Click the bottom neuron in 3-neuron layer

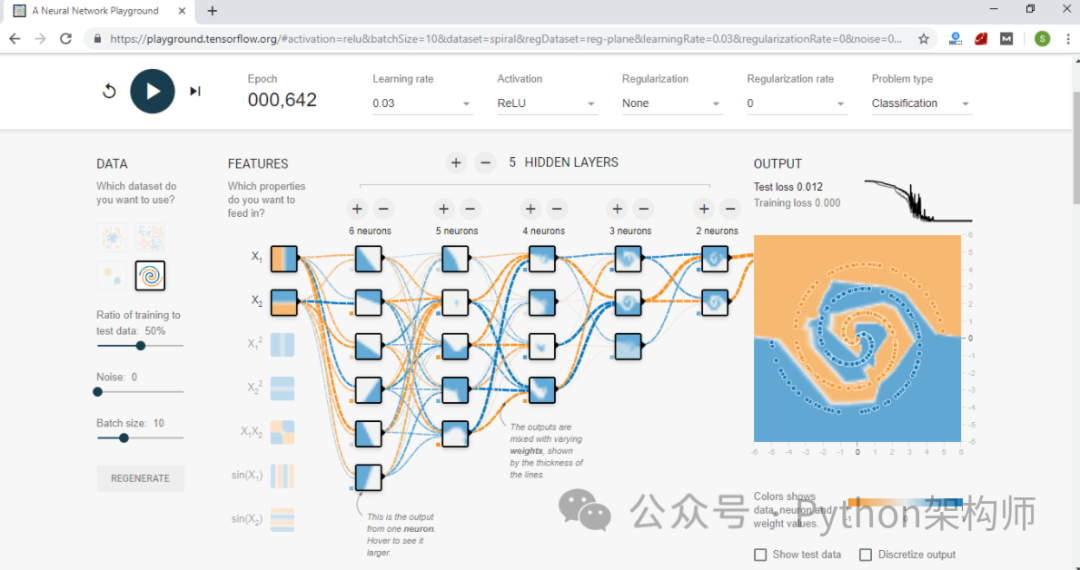click(628, 346)
